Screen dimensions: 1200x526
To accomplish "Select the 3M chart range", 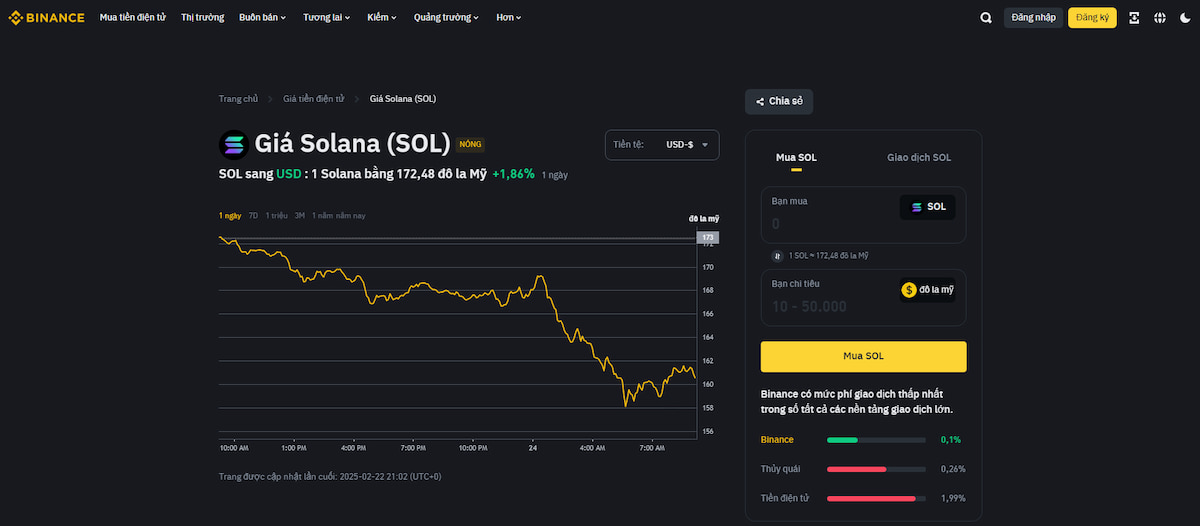I will pyautogui.click(x=299, y=216).
